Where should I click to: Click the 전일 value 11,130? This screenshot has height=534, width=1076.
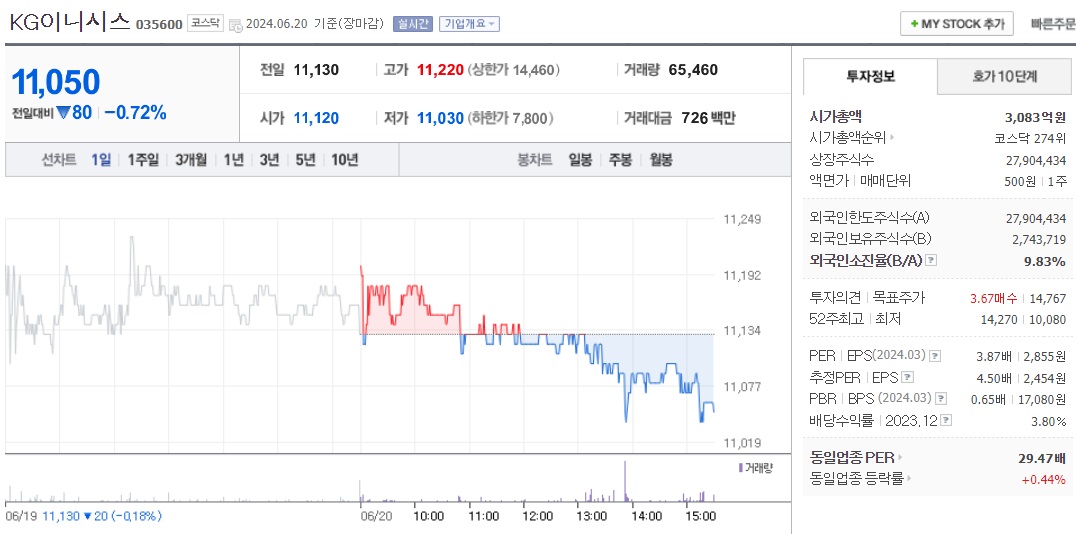[x=316, y=70]
